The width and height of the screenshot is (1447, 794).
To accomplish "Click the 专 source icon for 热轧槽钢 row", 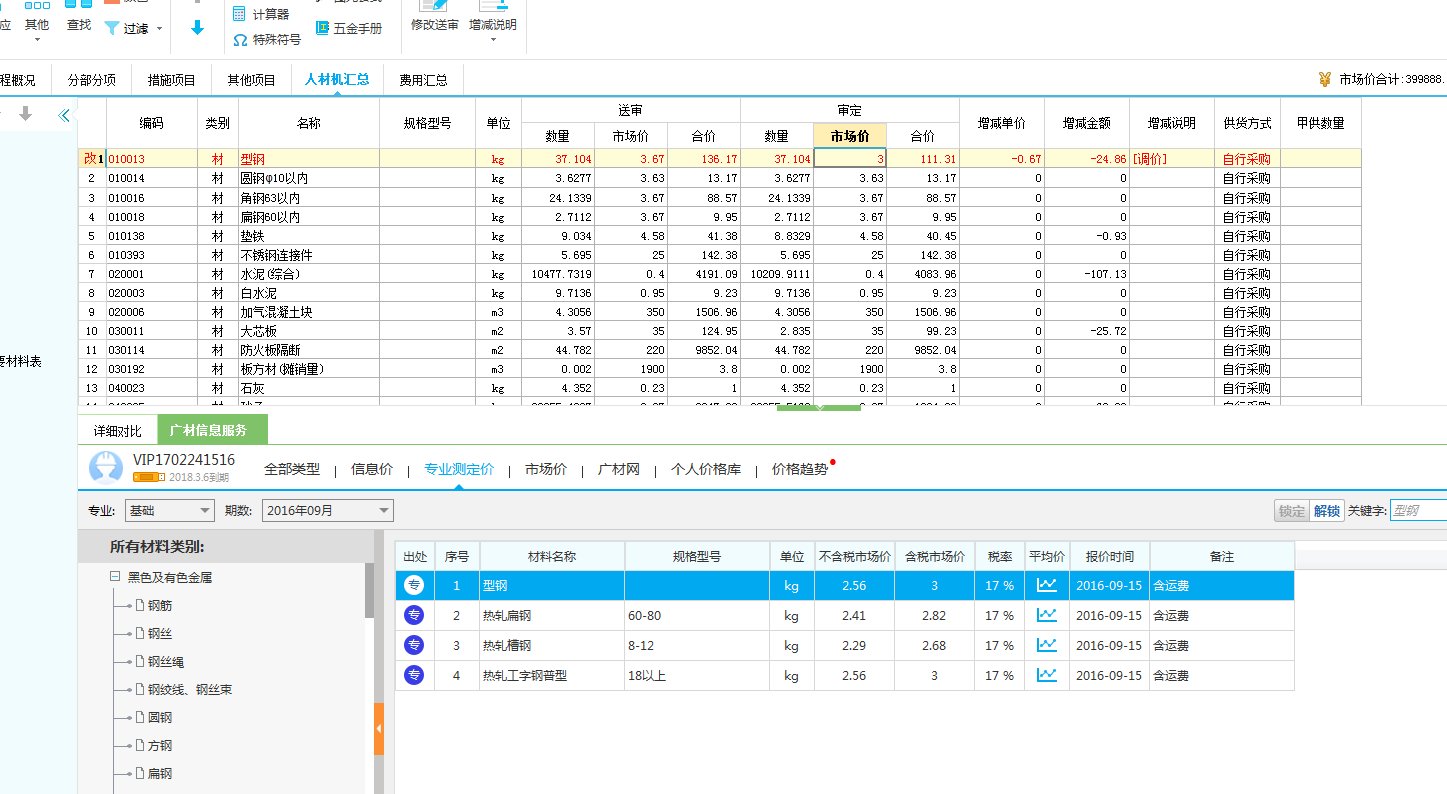I will tap(414, 645).
